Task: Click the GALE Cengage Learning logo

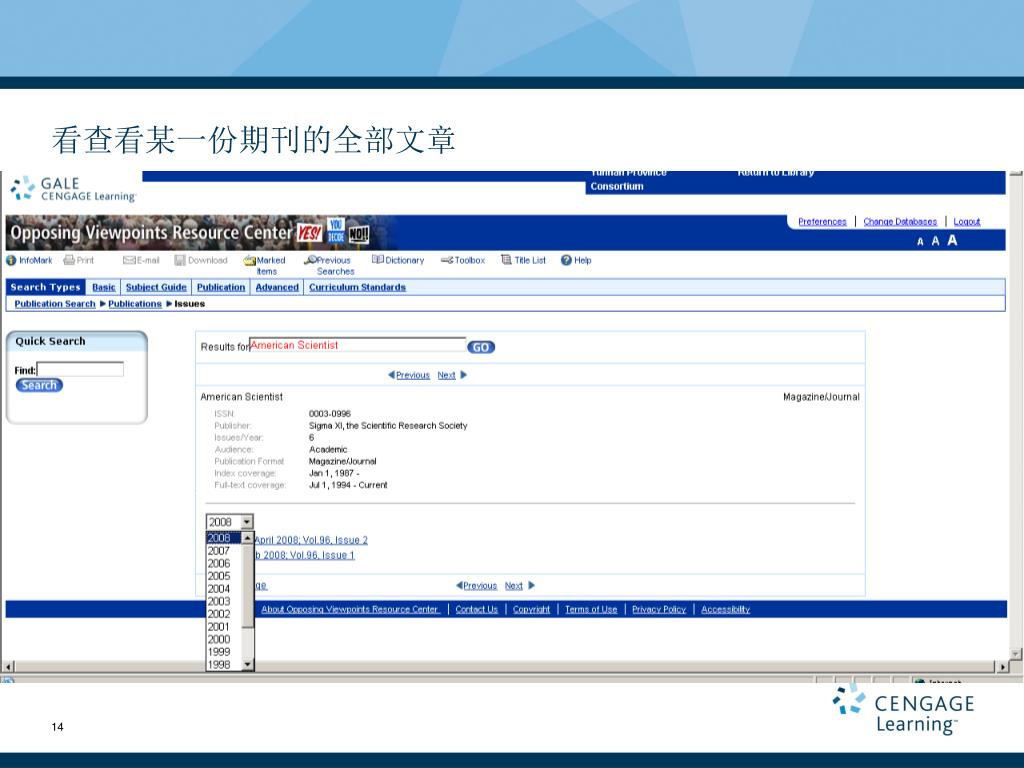Action: coord(73,189)
